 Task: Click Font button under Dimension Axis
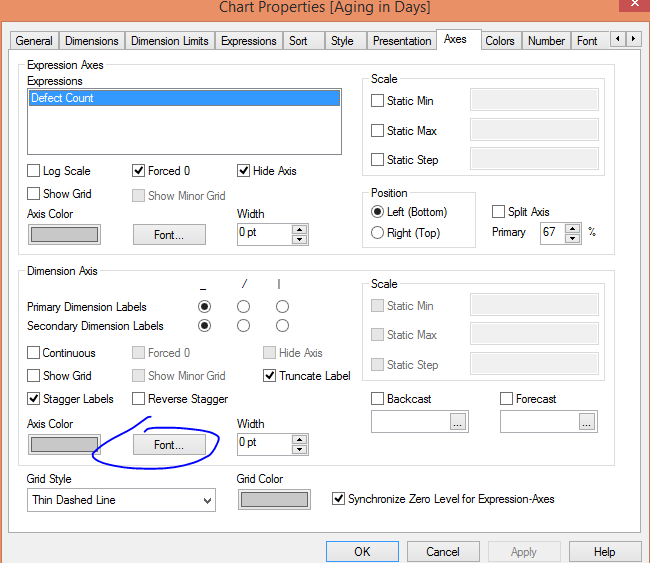coord(169,444)
